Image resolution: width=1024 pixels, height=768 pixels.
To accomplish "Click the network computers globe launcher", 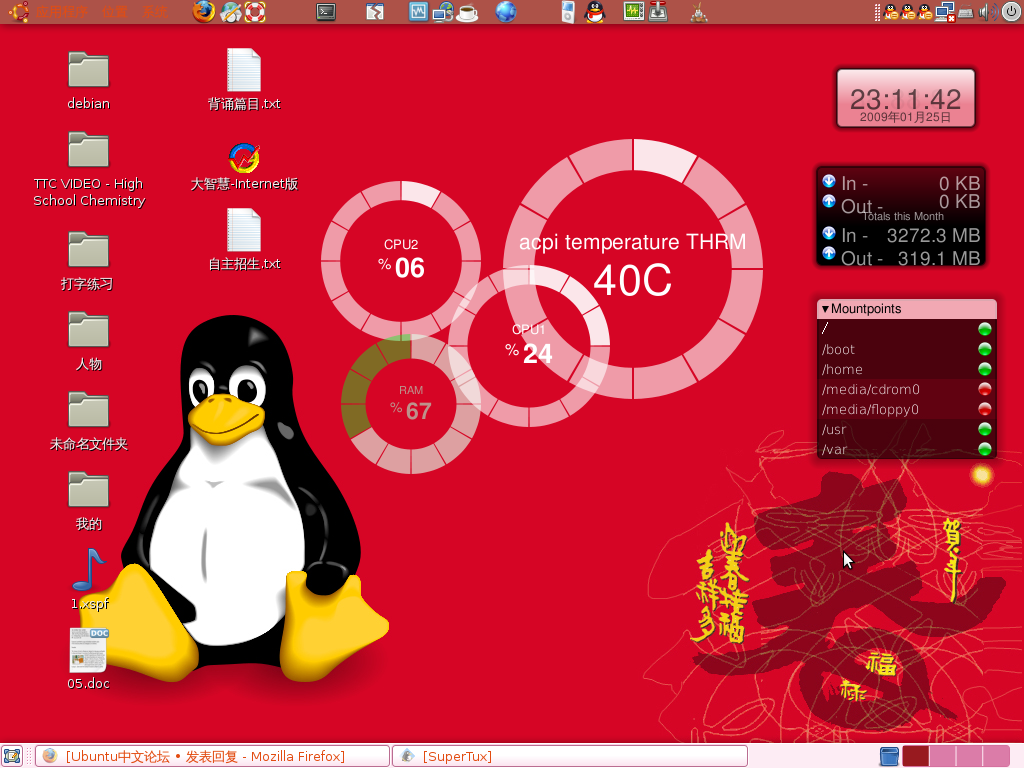I will click(443, 12).
